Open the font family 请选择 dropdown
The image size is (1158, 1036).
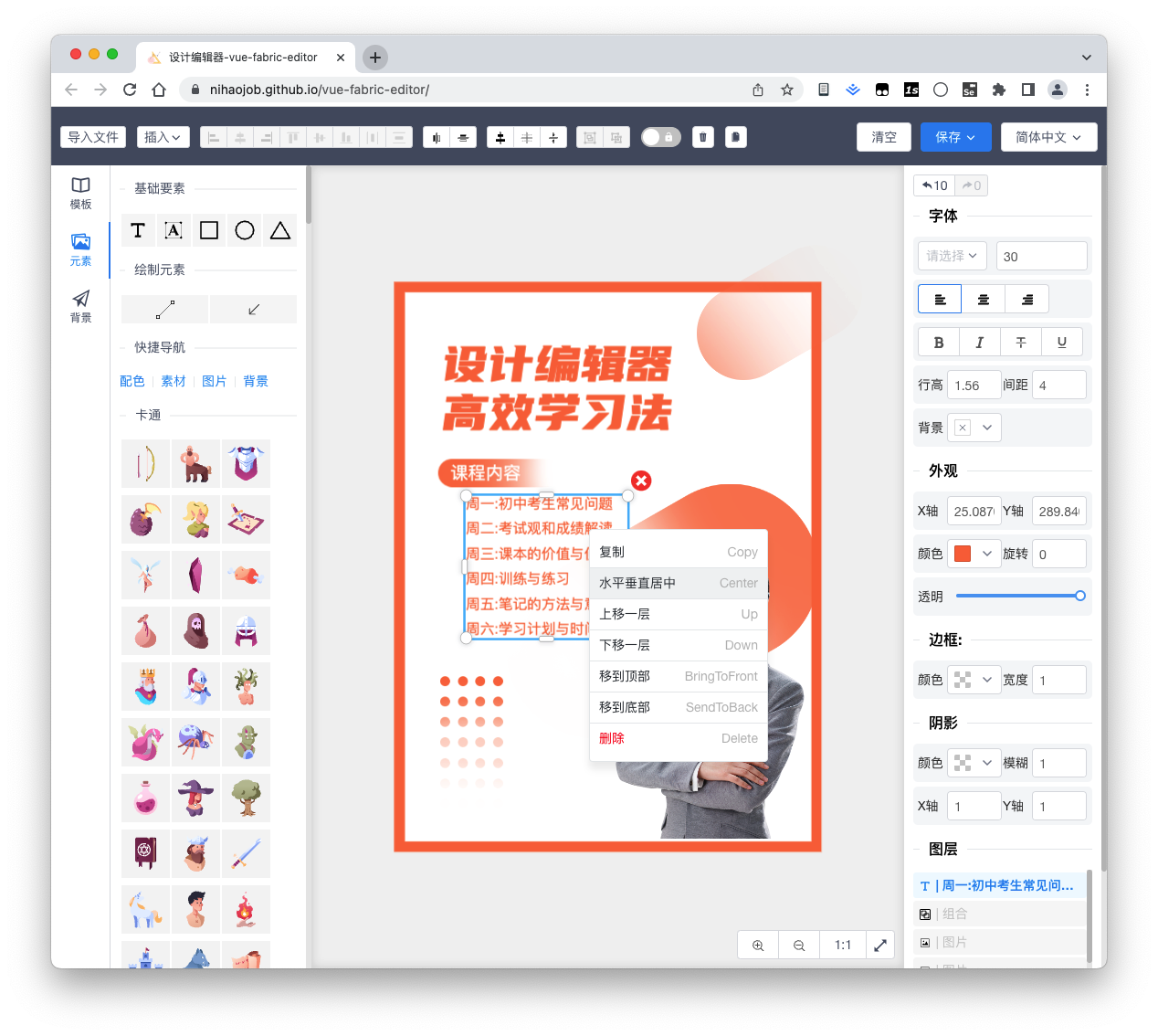coord(951,255)
